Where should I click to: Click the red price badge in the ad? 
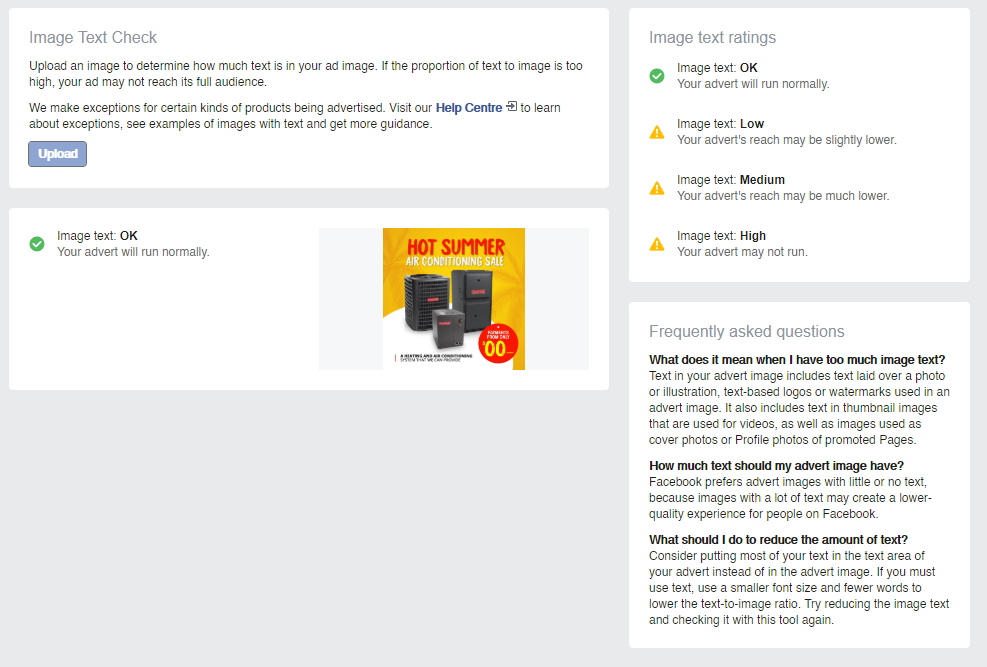(x=498, y=344)
